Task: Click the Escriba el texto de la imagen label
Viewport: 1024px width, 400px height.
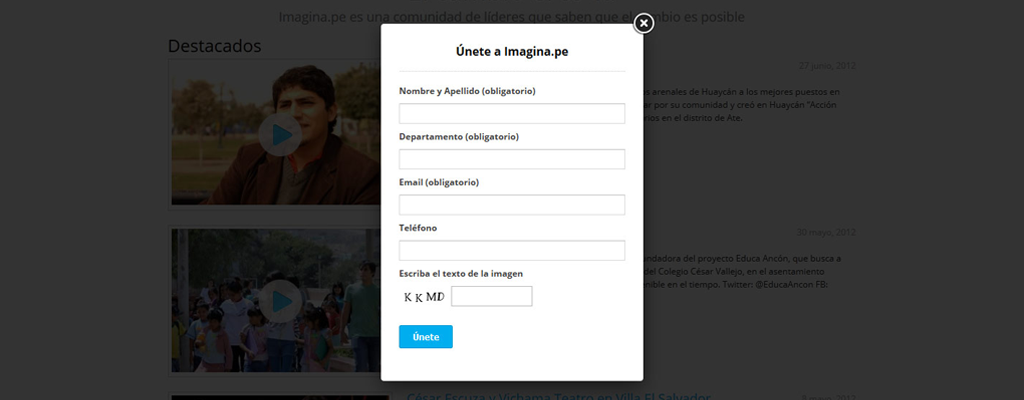Action: click(461, 274)
